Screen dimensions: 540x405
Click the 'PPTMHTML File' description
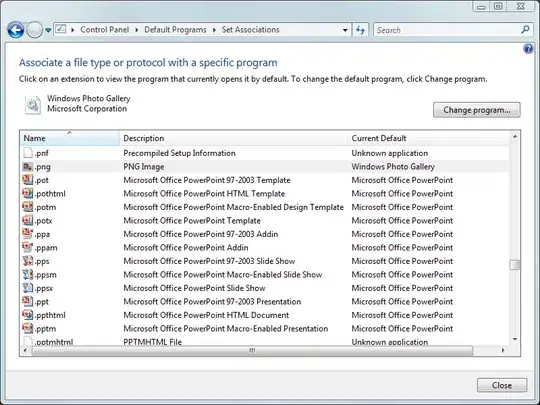153,342
